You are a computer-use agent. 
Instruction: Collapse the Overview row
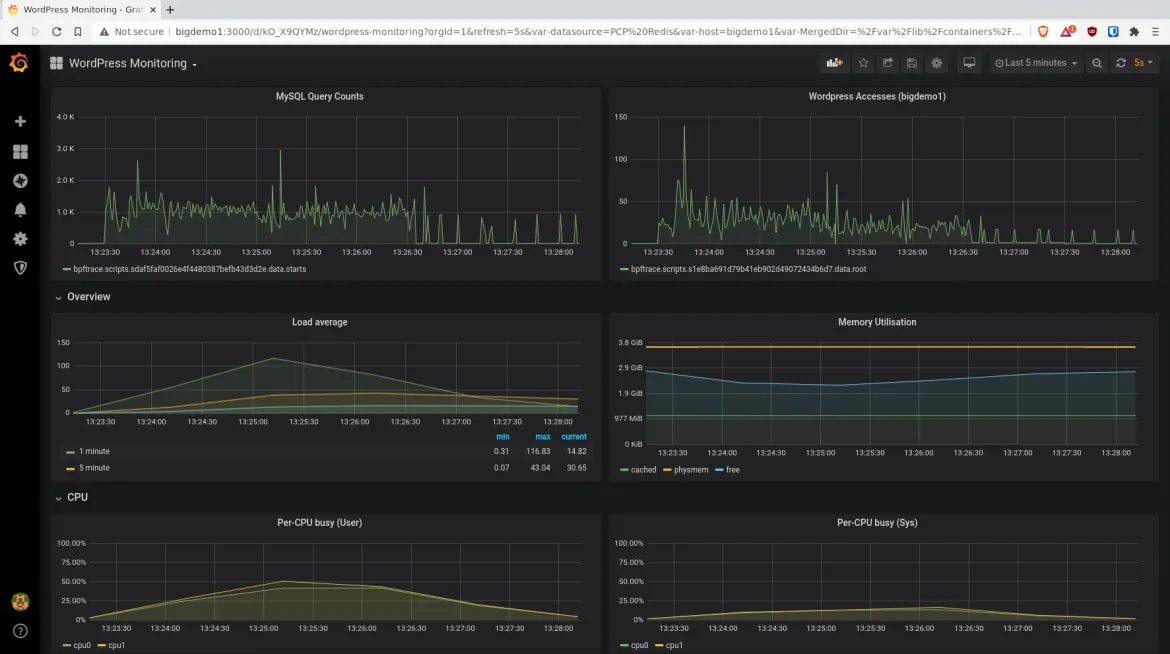[x=88, y=297]
